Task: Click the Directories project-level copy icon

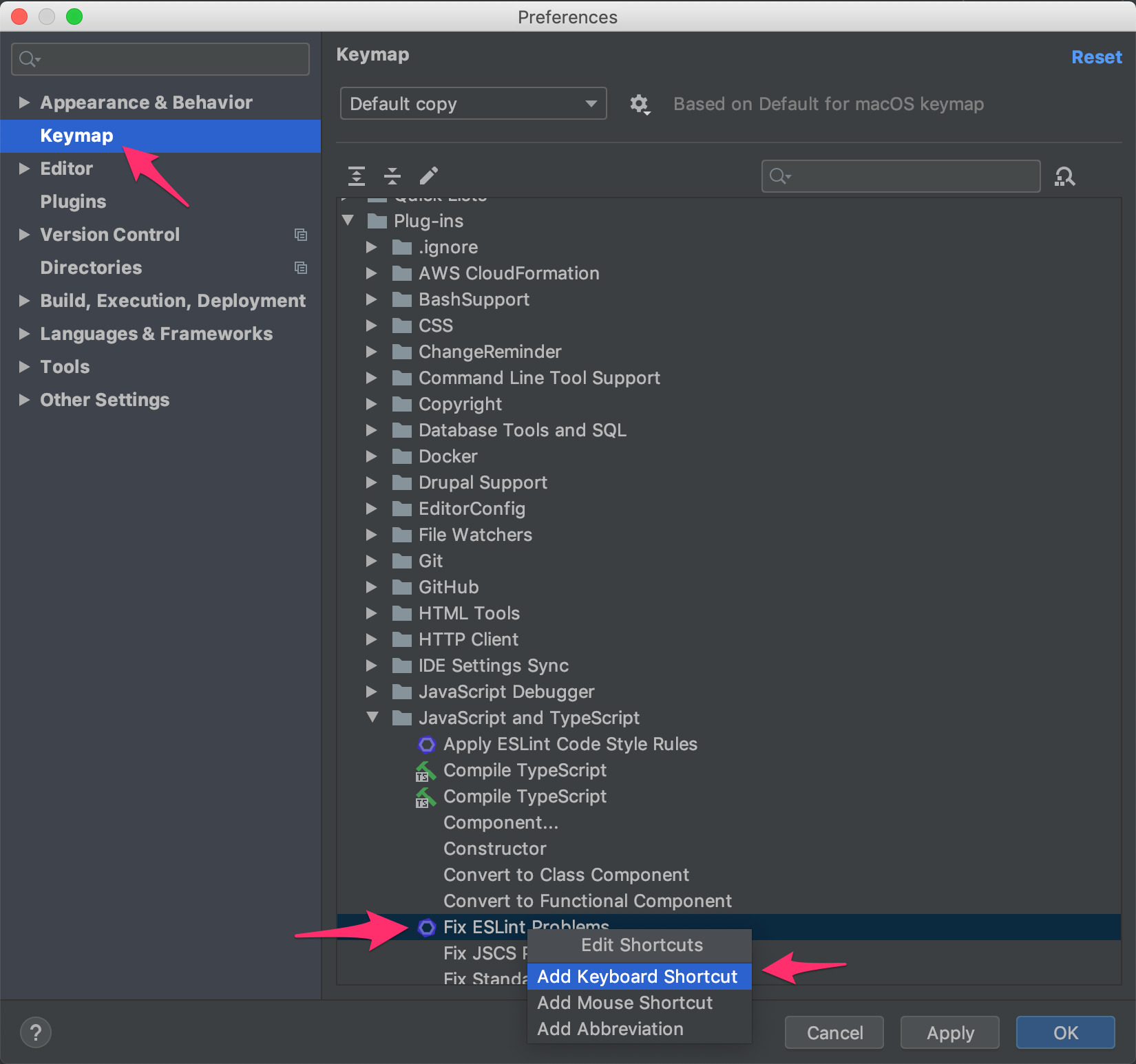Action: pyautogui.click(x=301, y=268)
